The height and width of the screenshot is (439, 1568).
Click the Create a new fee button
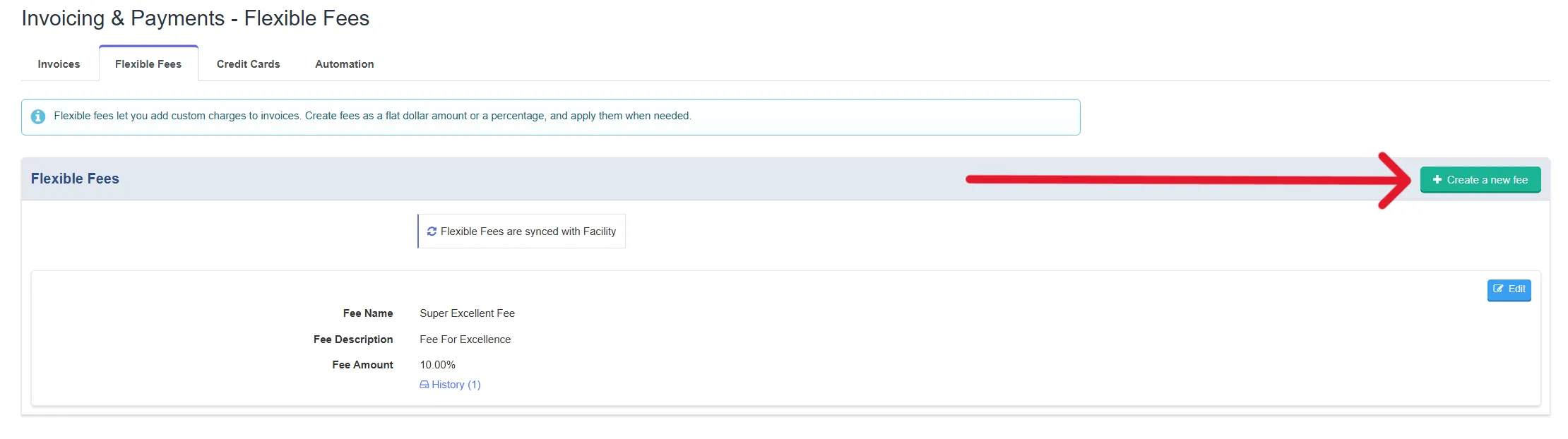(x=1480, y=180)
